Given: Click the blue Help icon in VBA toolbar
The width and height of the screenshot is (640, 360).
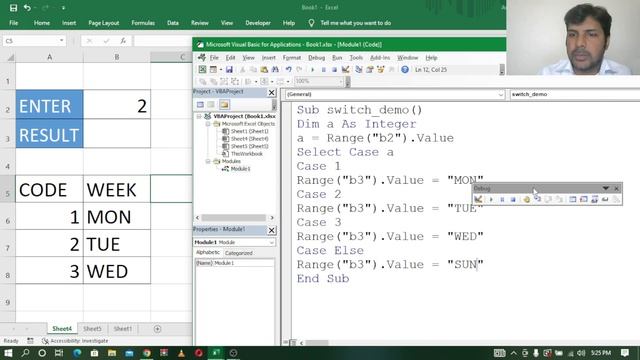Looking at the screenshot, I should click(x=404, y=70).
